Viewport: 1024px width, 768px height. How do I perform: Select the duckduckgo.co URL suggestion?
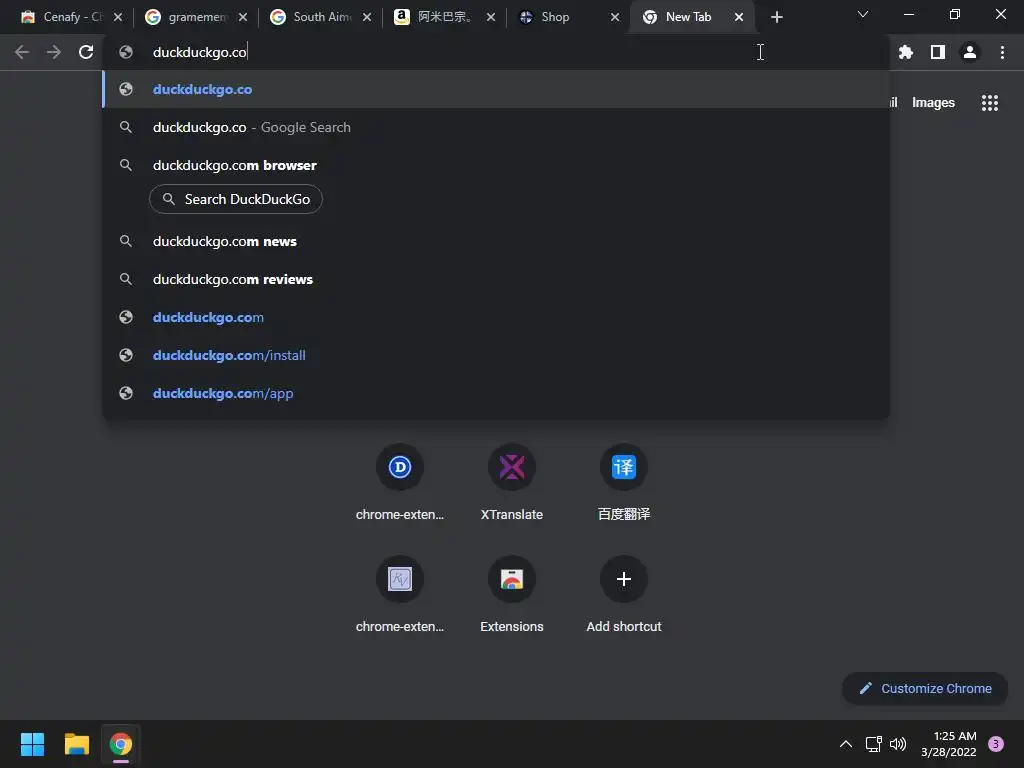(496, 89)
